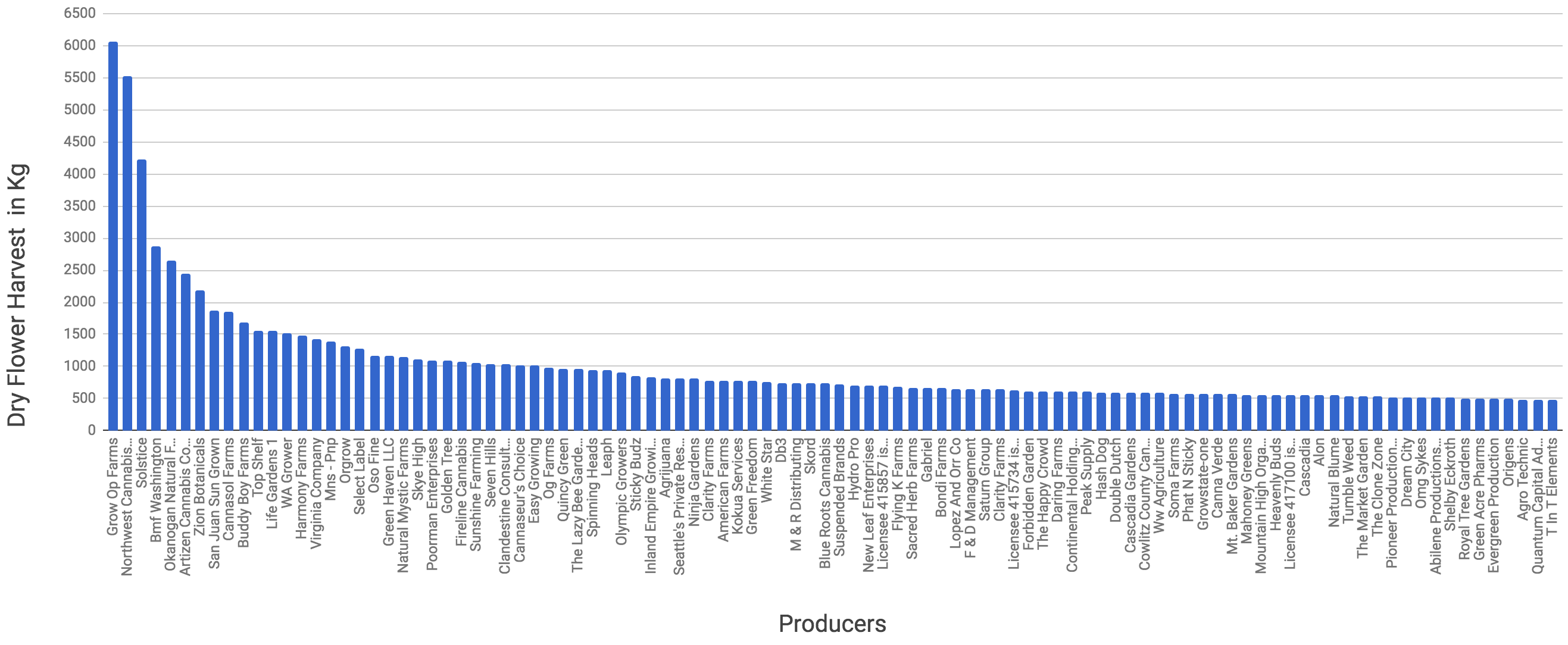Click the 3000 y-axis label
This screenshot has width=1568, height=645.
coord(80,237)
